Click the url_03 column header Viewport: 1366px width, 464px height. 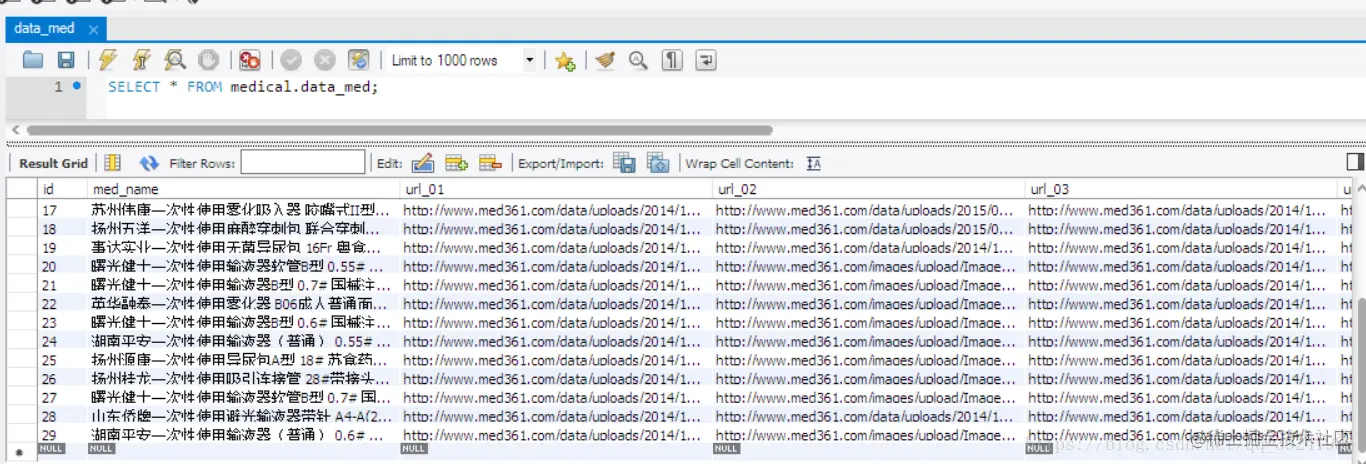(1181, 189)
